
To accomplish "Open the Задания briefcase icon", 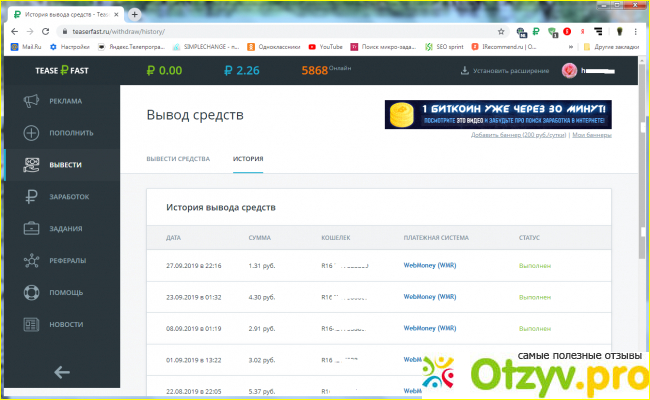I will pos(31,228).
